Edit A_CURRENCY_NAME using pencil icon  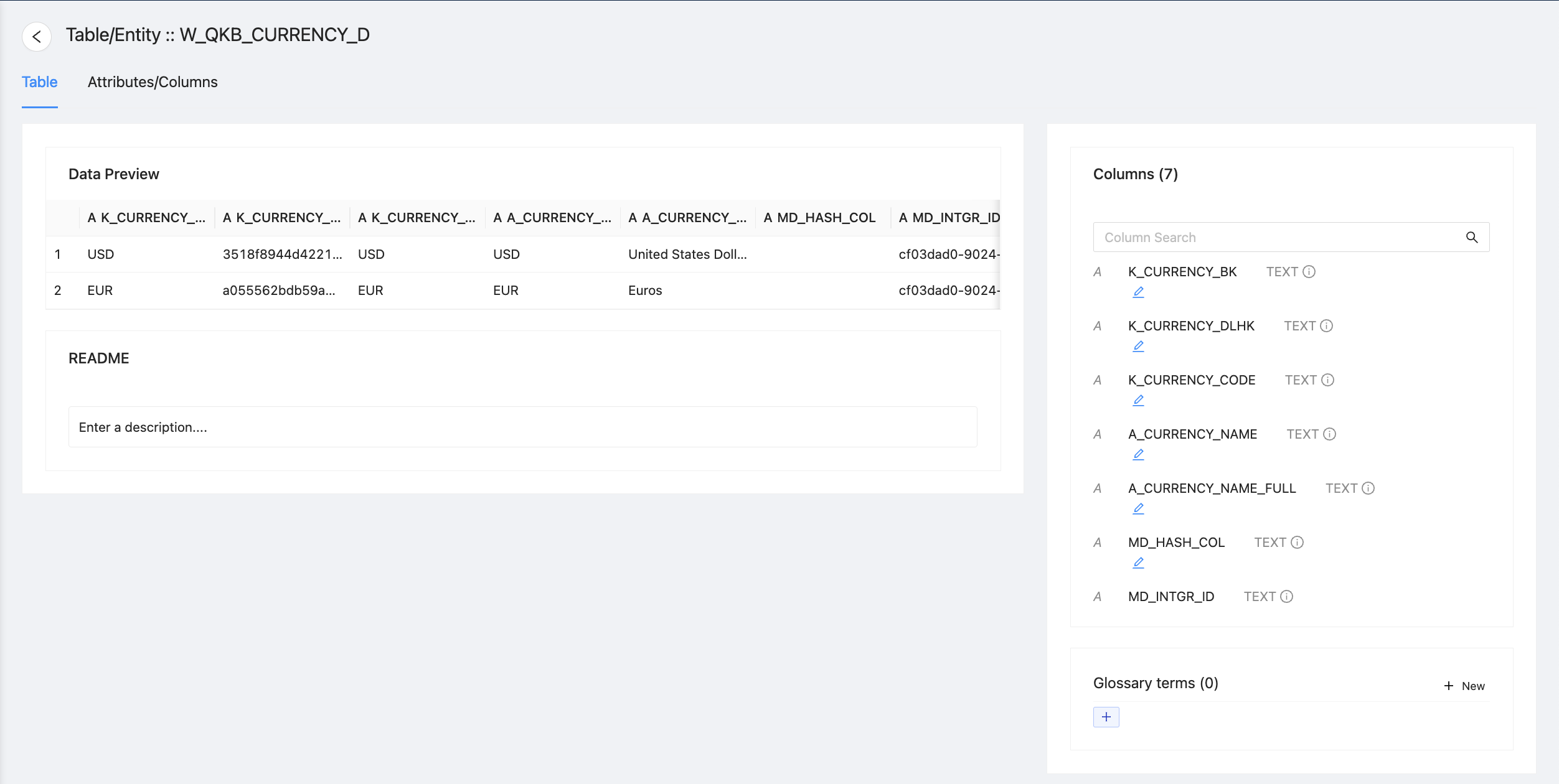point(1138,454)
